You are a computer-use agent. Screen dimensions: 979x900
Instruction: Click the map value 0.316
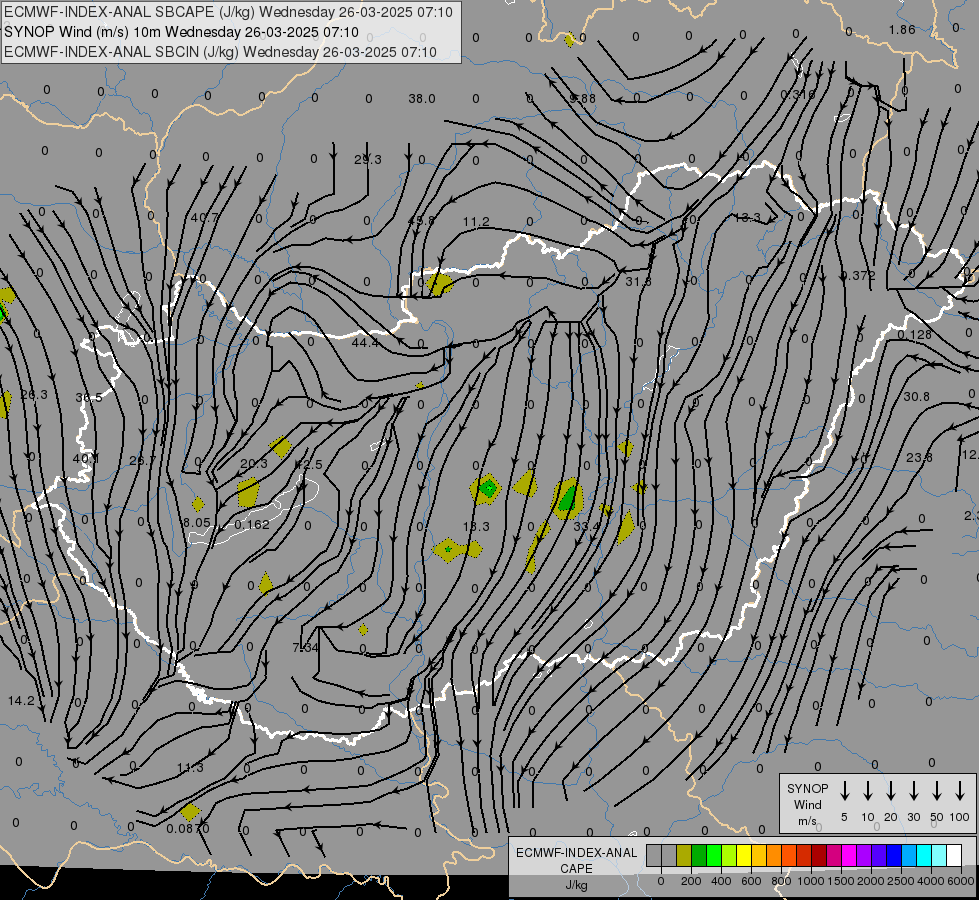[x=797, y=94]
